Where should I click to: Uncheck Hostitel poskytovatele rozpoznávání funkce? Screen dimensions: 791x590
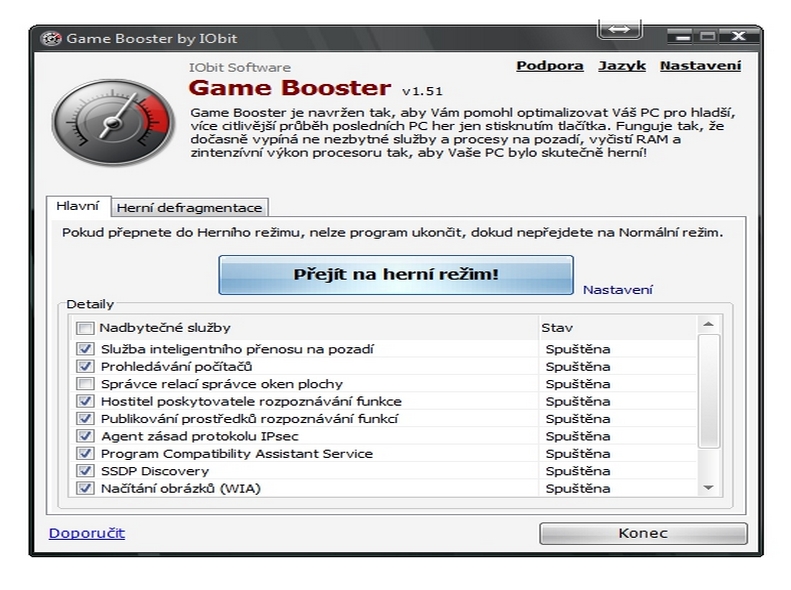(x=85, y=401)
